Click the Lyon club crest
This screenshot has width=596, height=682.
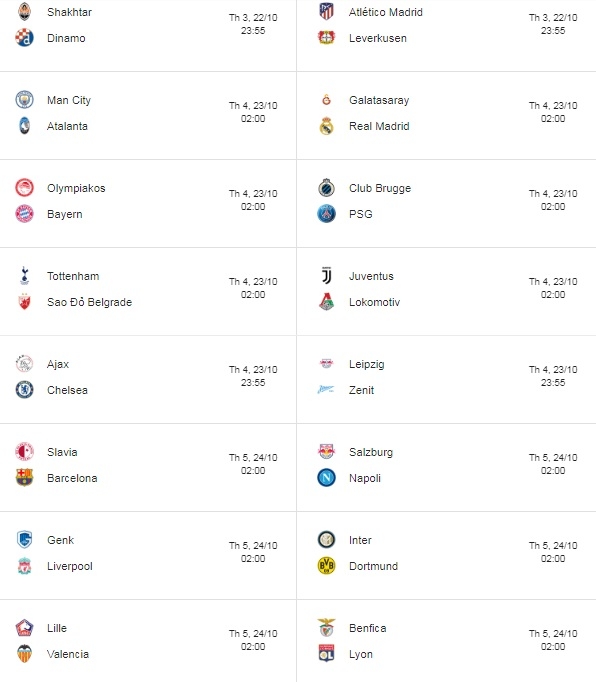pos(326,653)
